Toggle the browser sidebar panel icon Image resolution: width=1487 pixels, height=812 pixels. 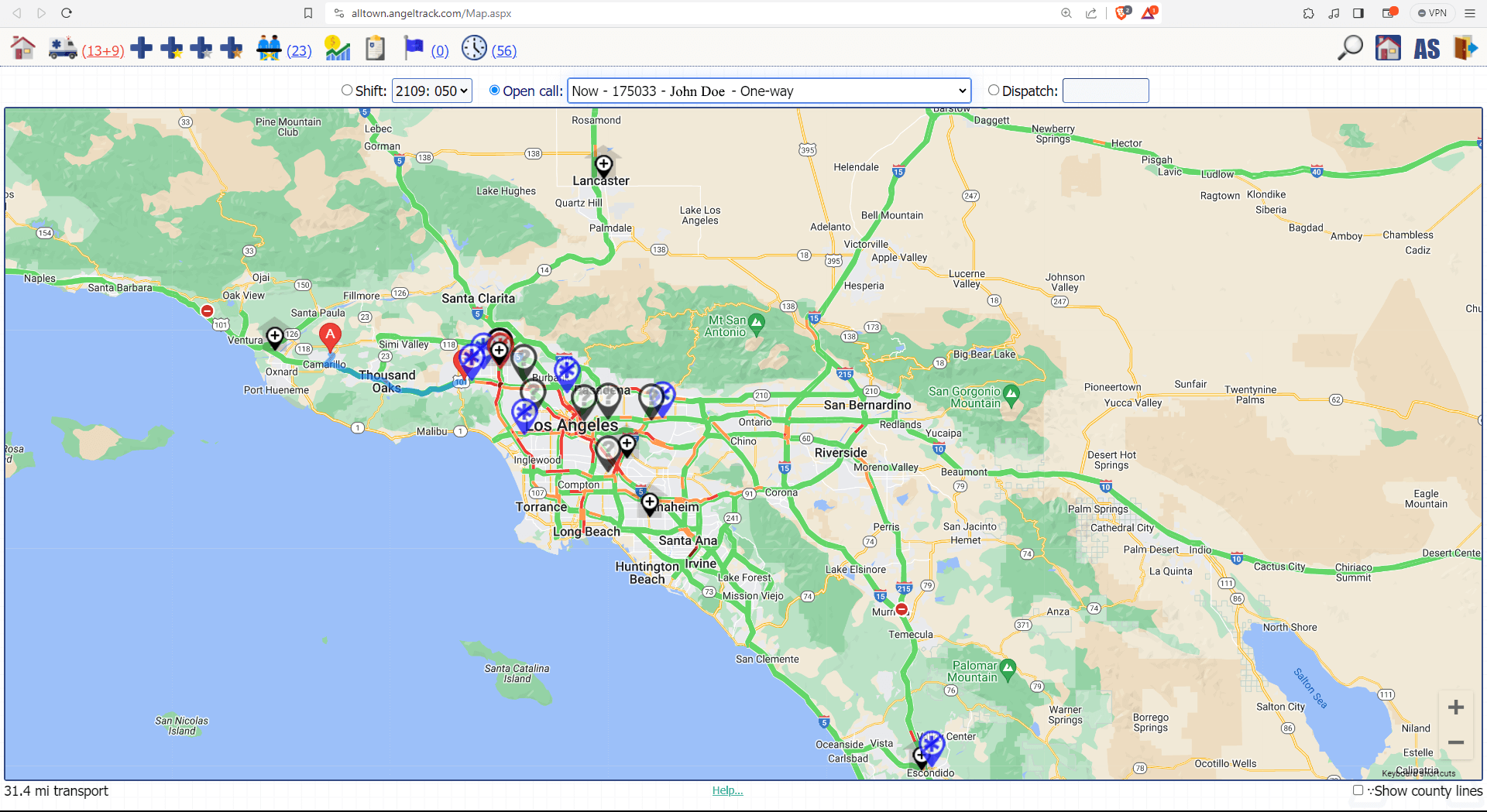coord(1358,13)
